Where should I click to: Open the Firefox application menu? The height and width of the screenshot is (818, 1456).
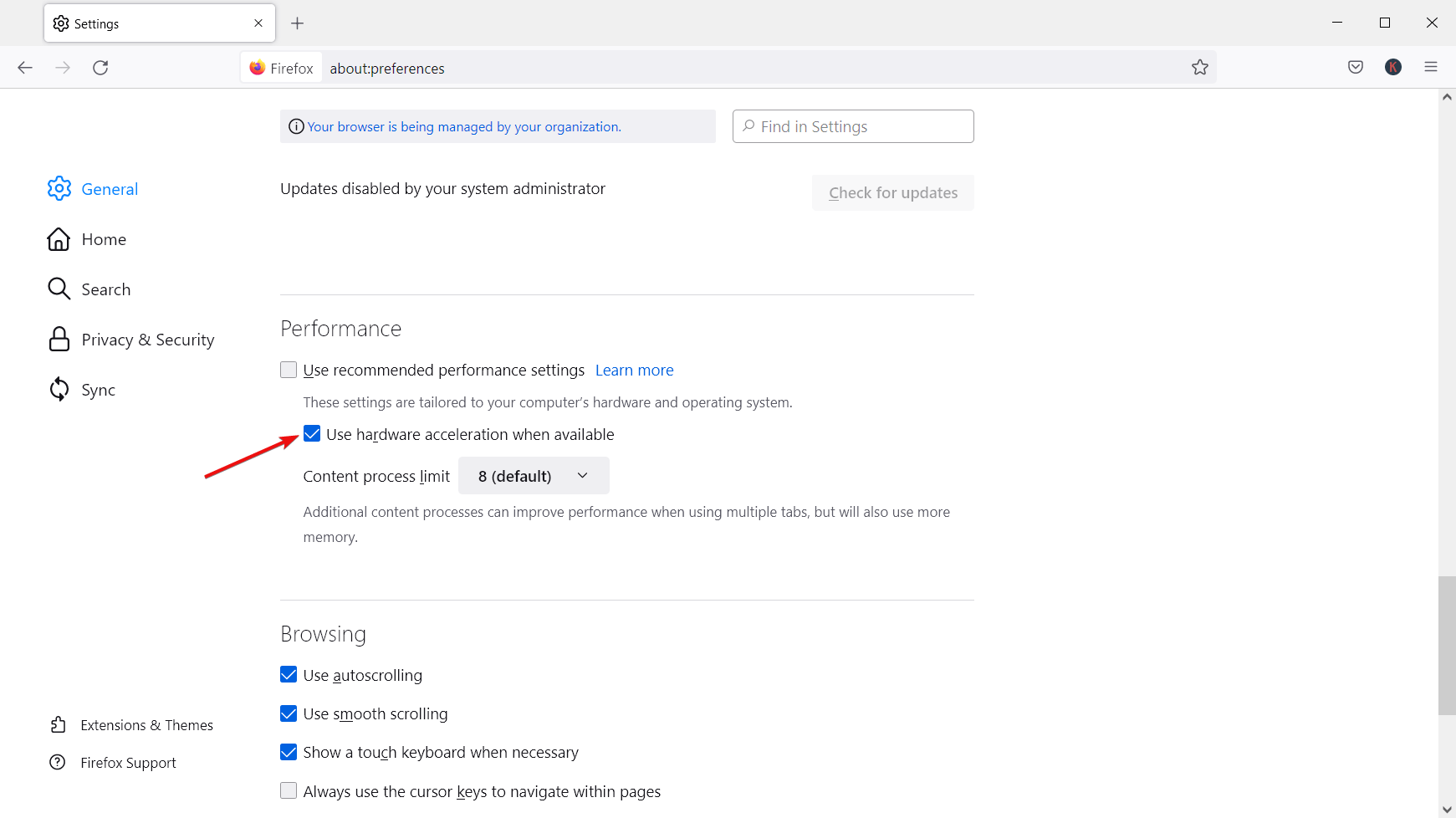[1431, 67]
